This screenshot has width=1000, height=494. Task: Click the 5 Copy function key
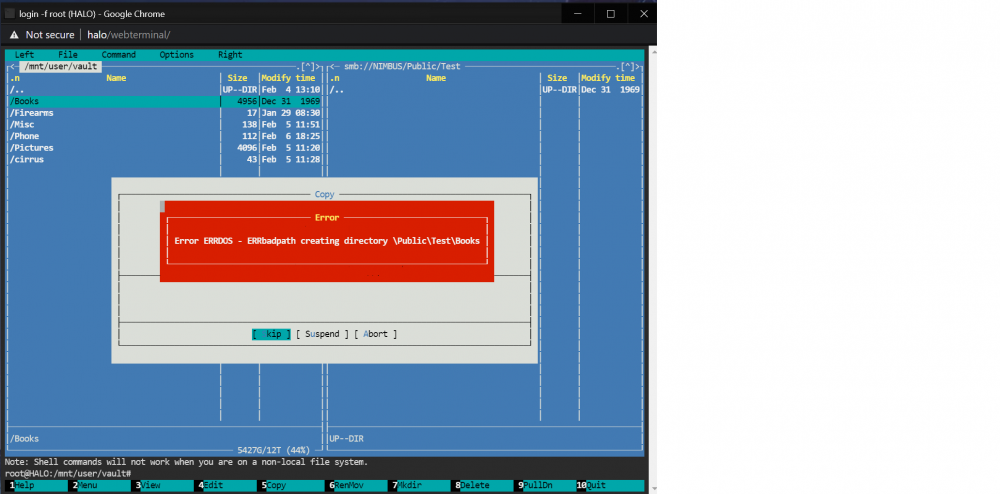coord(290,486)
